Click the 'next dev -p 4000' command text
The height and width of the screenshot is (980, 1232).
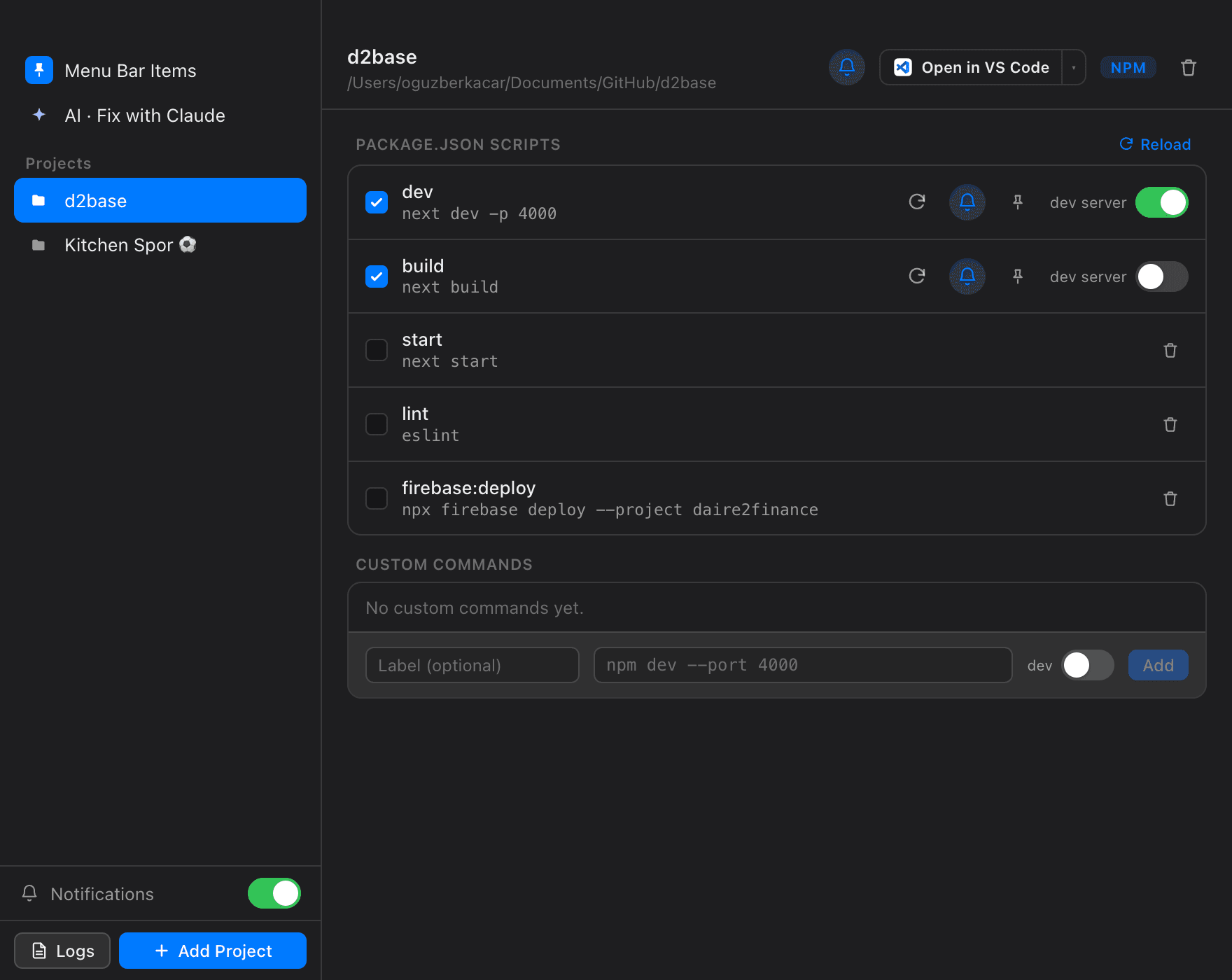(479, 213)
